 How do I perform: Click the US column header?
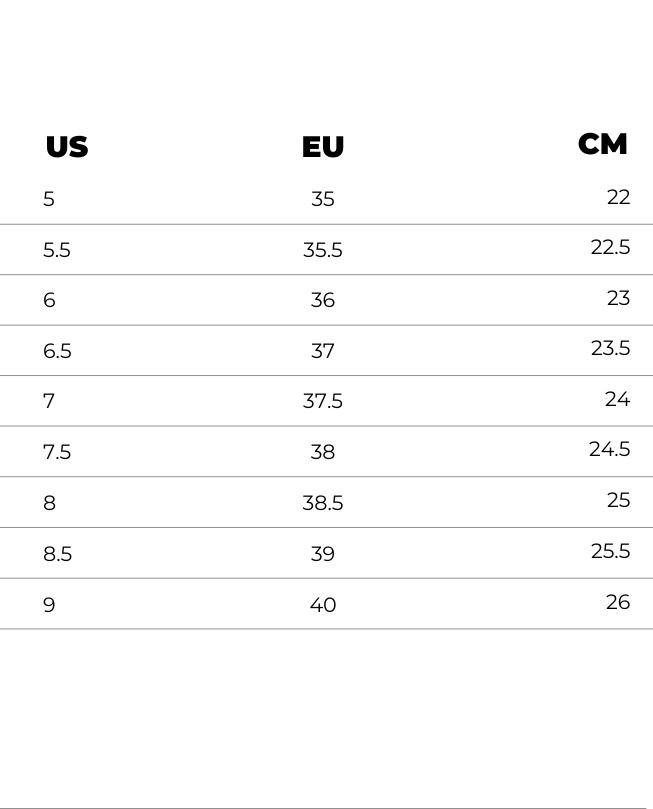point(67,147)
